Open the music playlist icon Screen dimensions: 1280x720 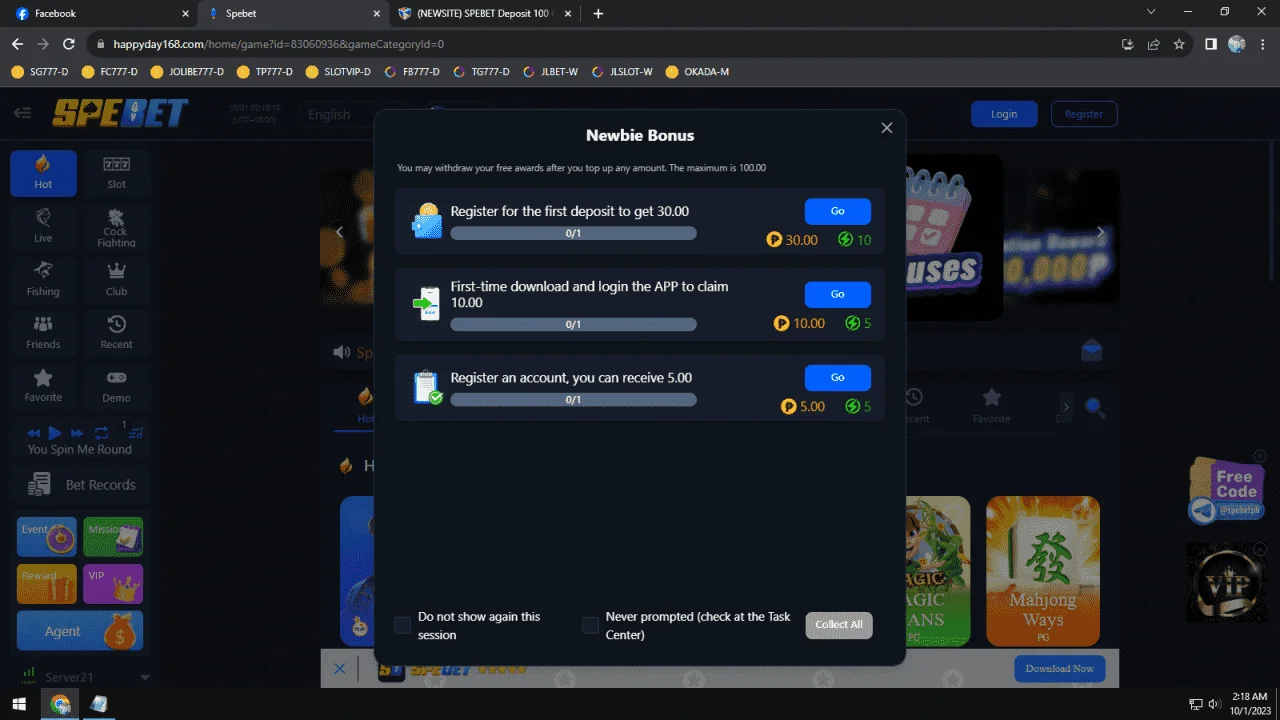coord(135,432)
